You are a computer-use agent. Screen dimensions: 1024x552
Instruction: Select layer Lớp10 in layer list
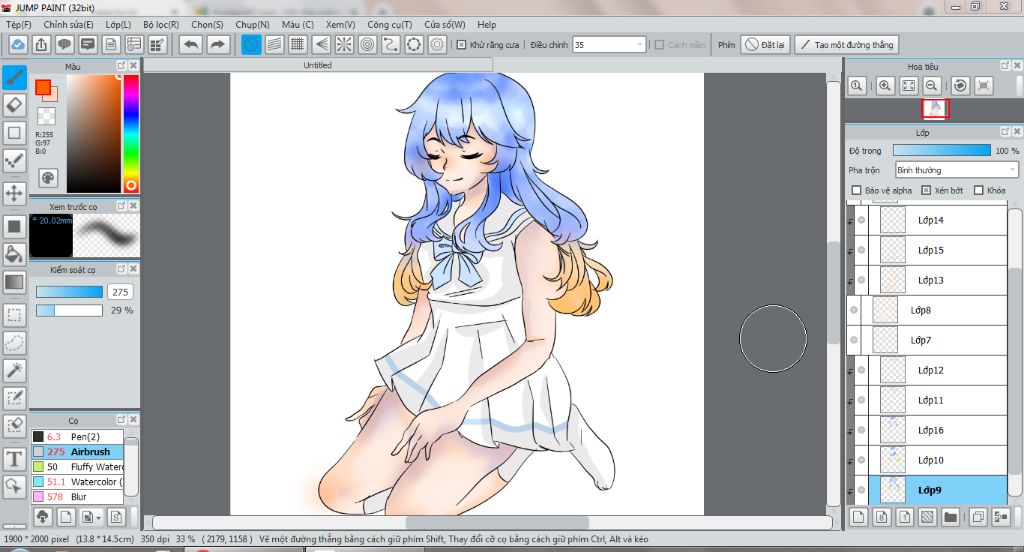[931, 461]
